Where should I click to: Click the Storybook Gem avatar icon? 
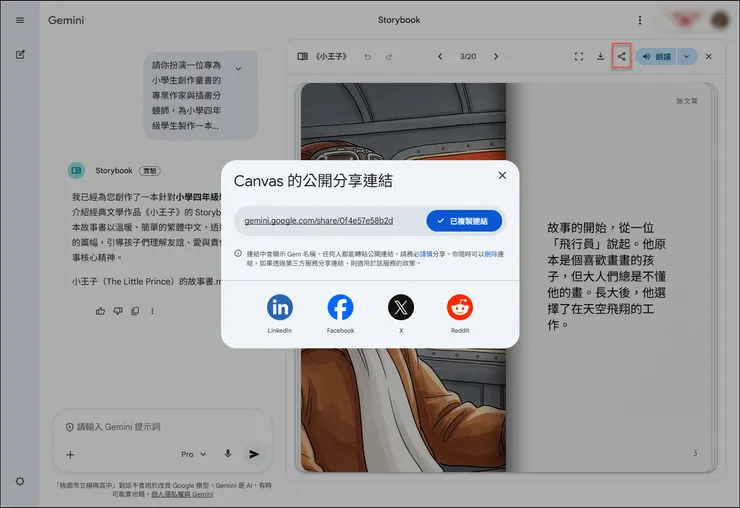[76, 170]
